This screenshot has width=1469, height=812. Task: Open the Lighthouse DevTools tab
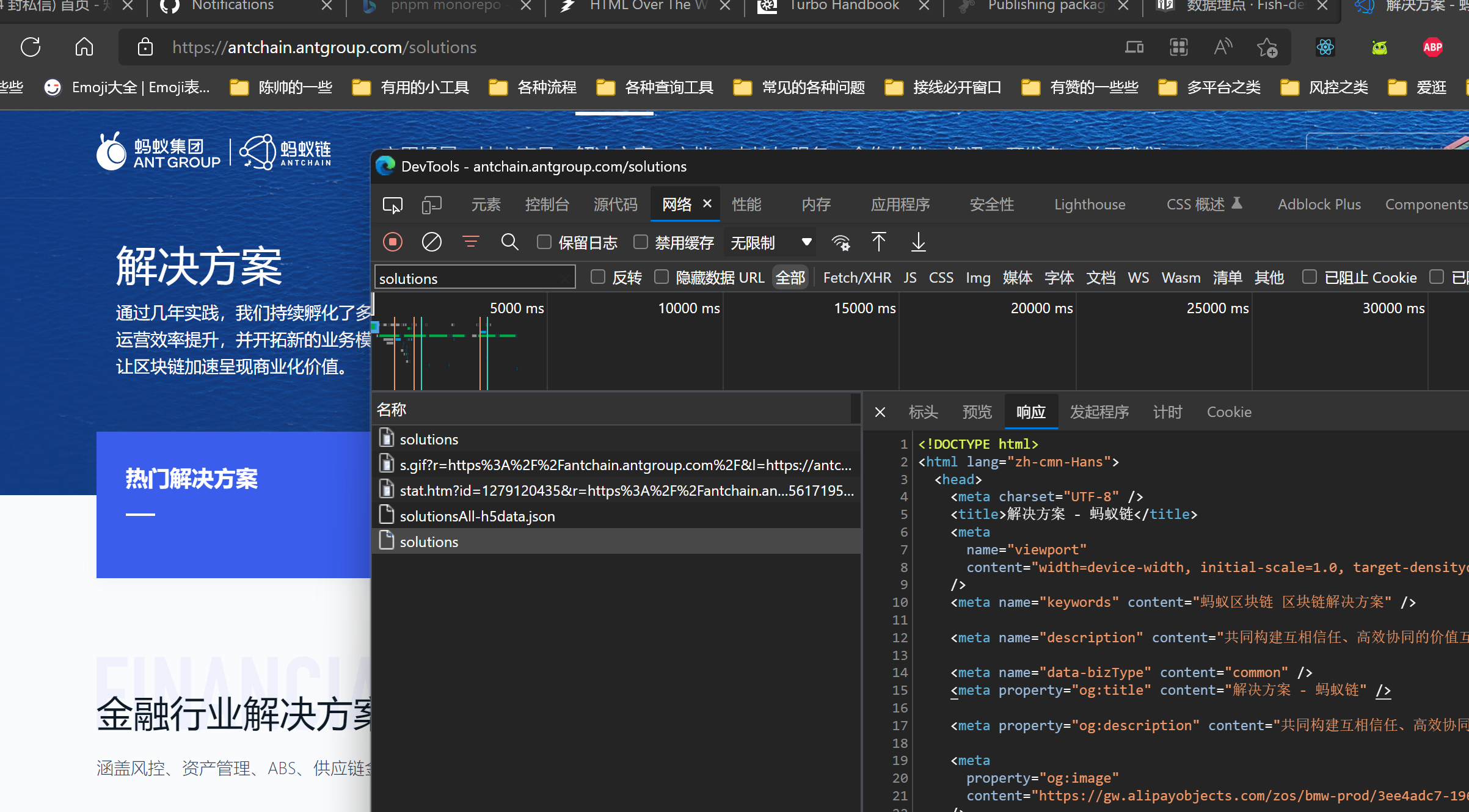click(x=1090, y=205)
